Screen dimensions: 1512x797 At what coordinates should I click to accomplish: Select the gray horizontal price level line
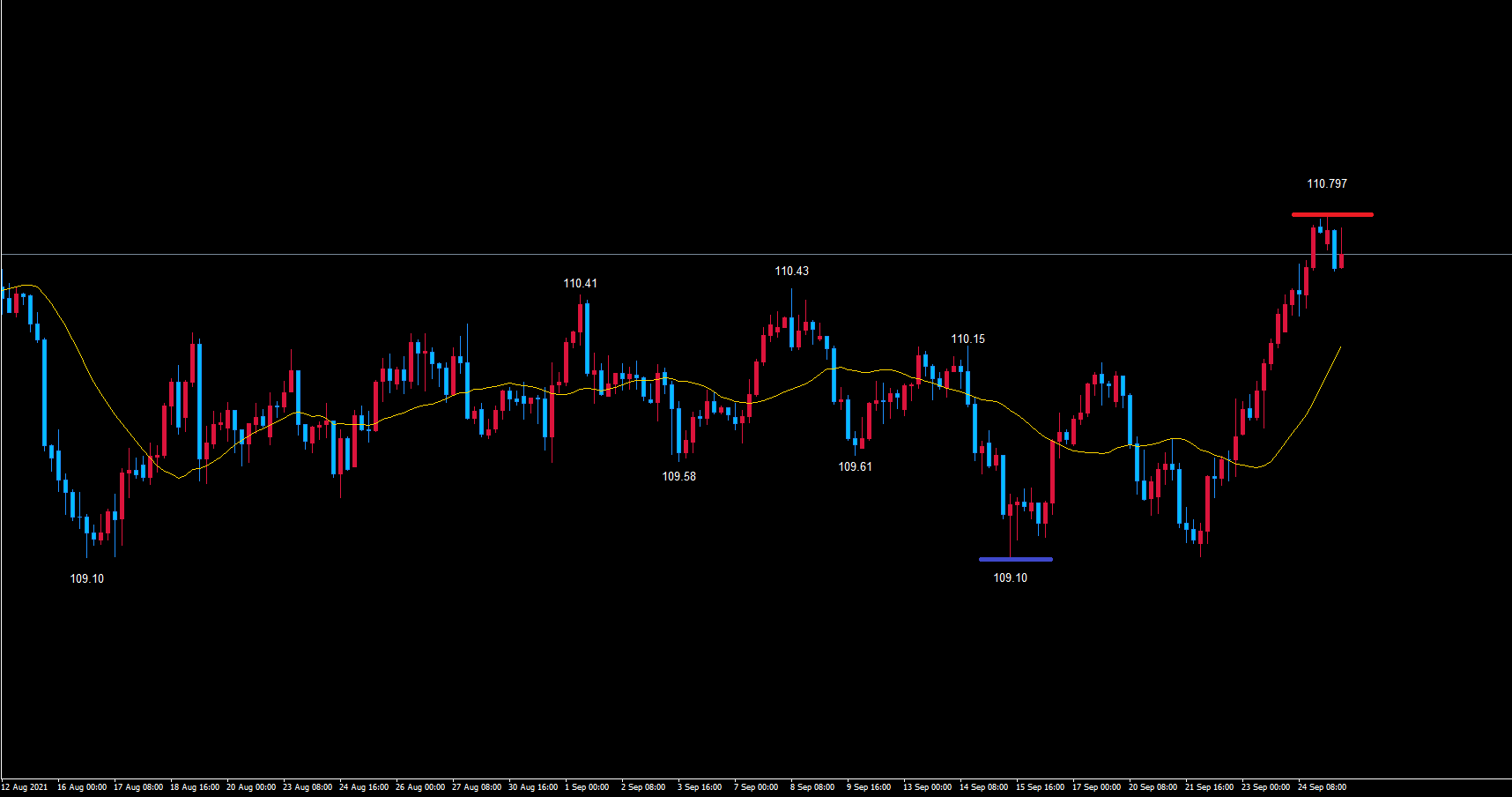click(705, 255)
